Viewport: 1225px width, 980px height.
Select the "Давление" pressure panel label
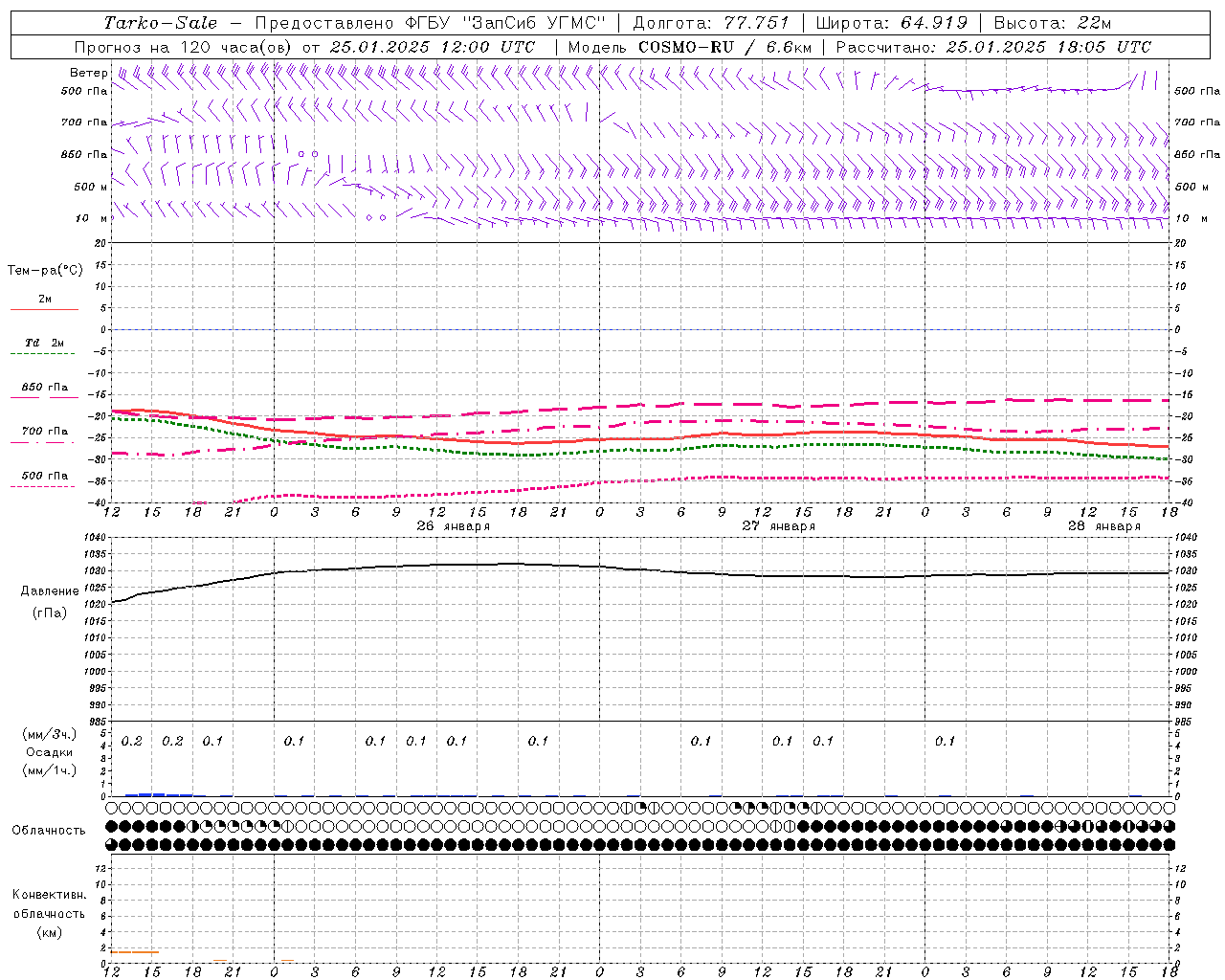pyautogui.click(x=50, y=591)
